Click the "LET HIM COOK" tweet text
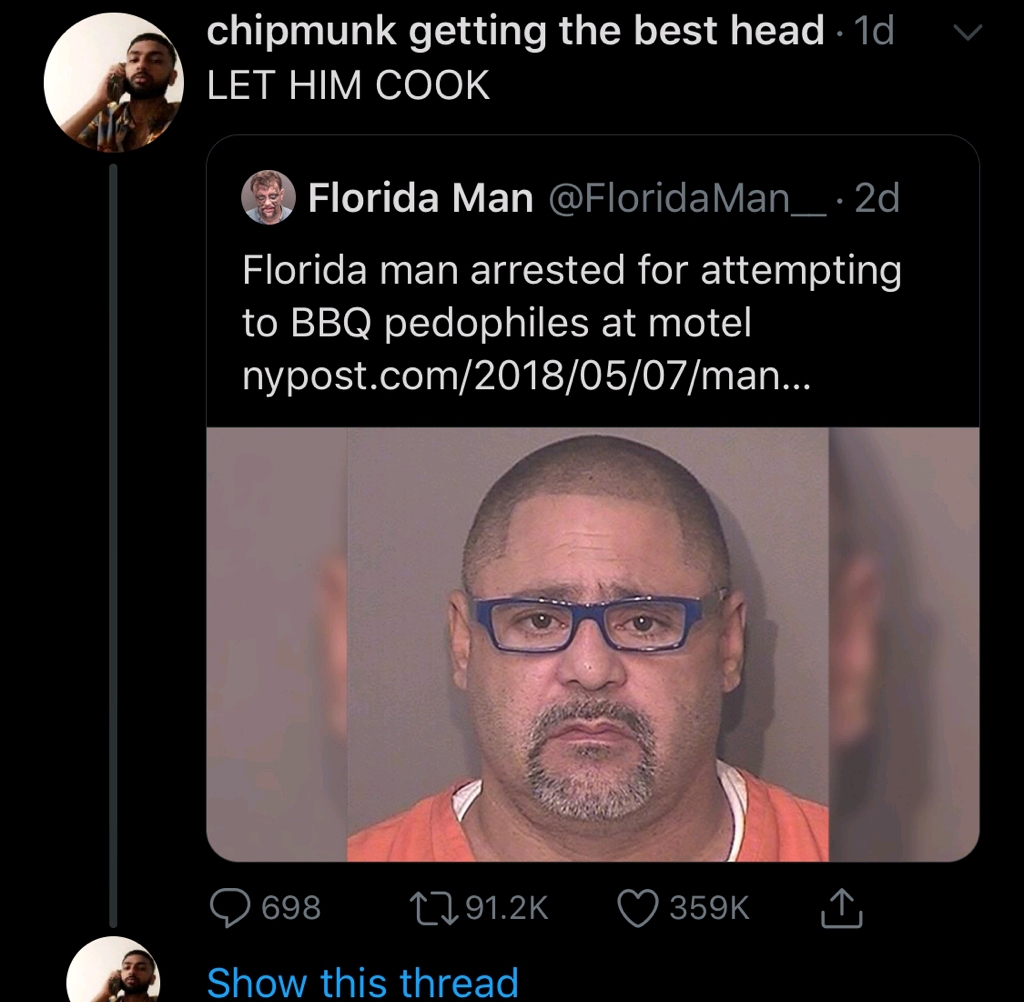The image size is (1024, 1002). click(348, 84)
